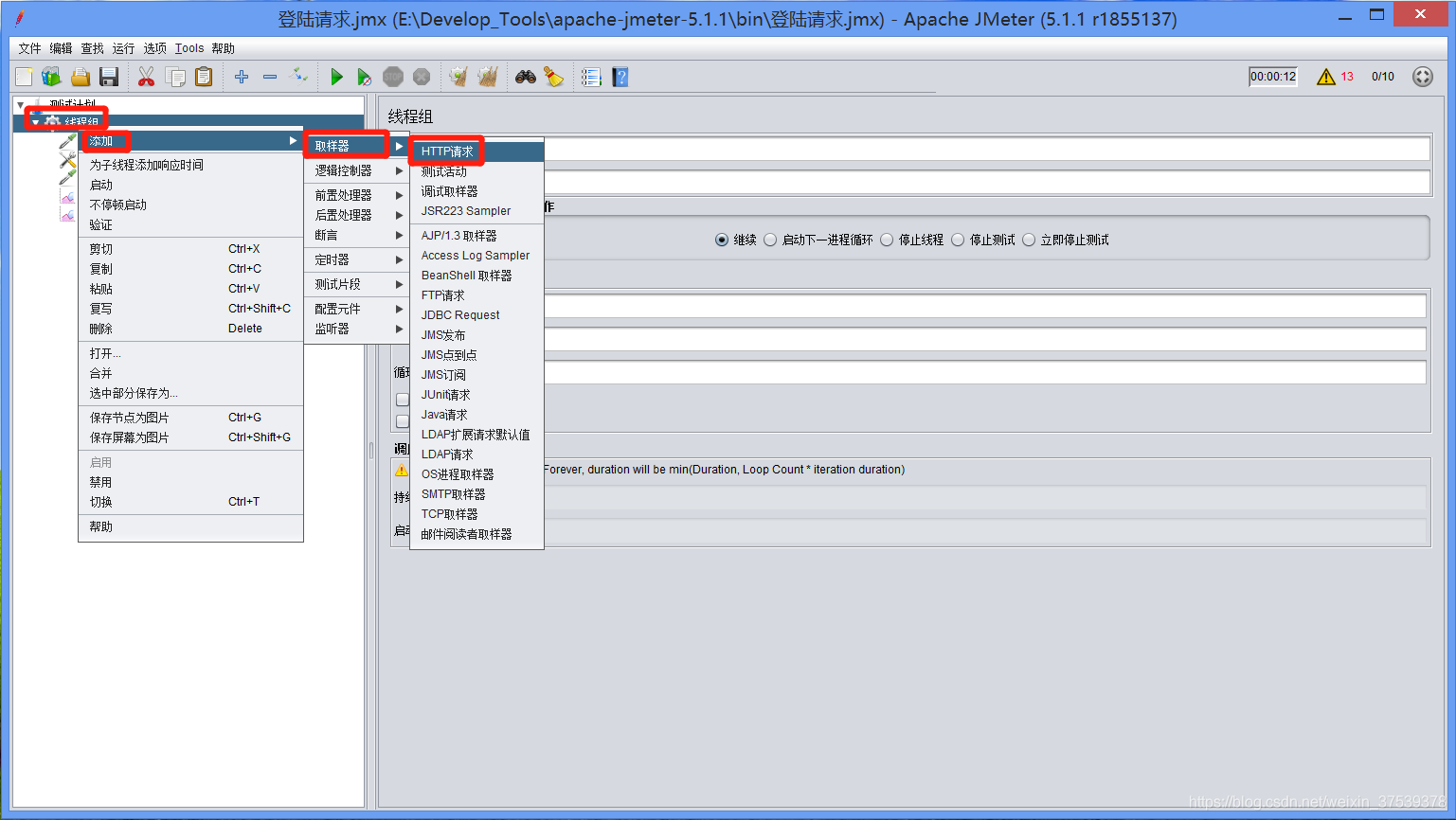Cut selection with the scissors icon
Screen dimensions: 1456x820
click(146, 77)
